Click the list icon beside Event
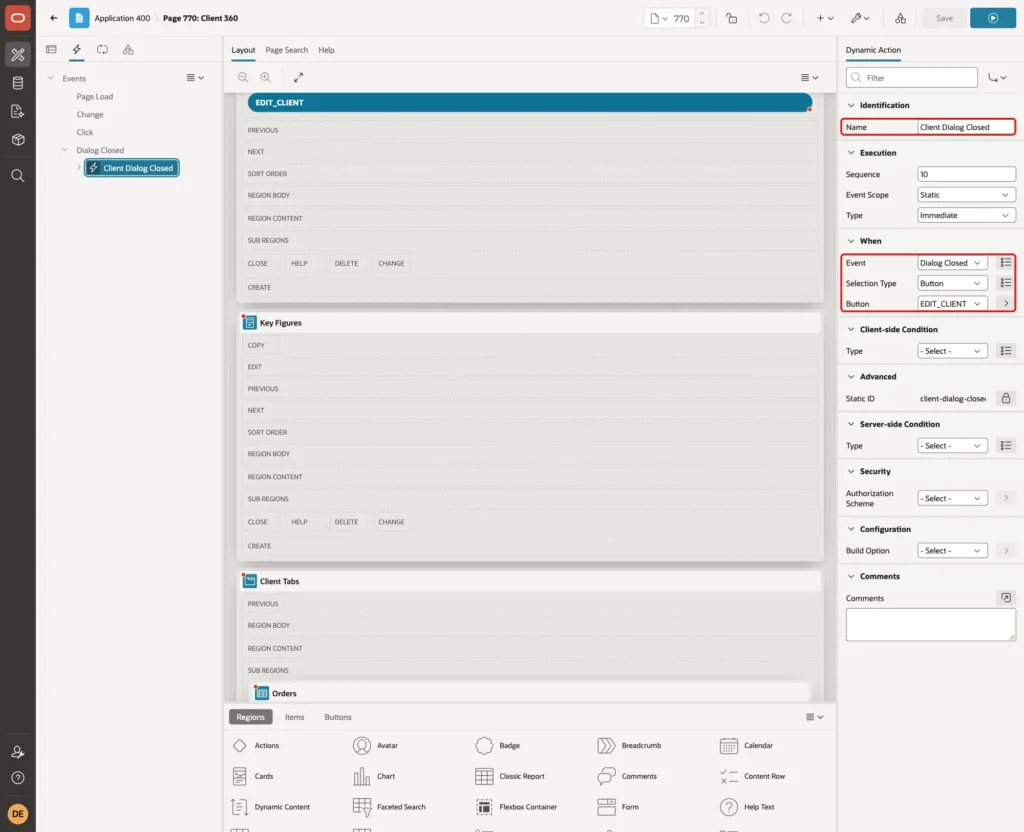 pos(1006,263)
